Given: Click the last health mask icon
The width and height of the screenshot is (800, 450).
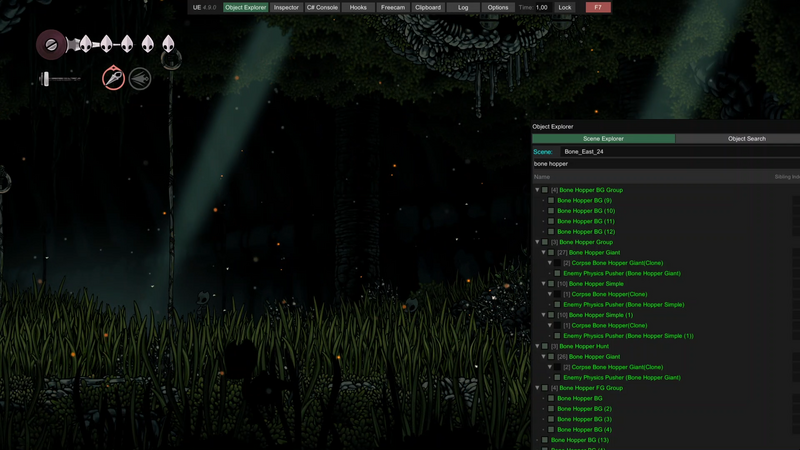Looking at the screenshot, I should coord(168,44).
